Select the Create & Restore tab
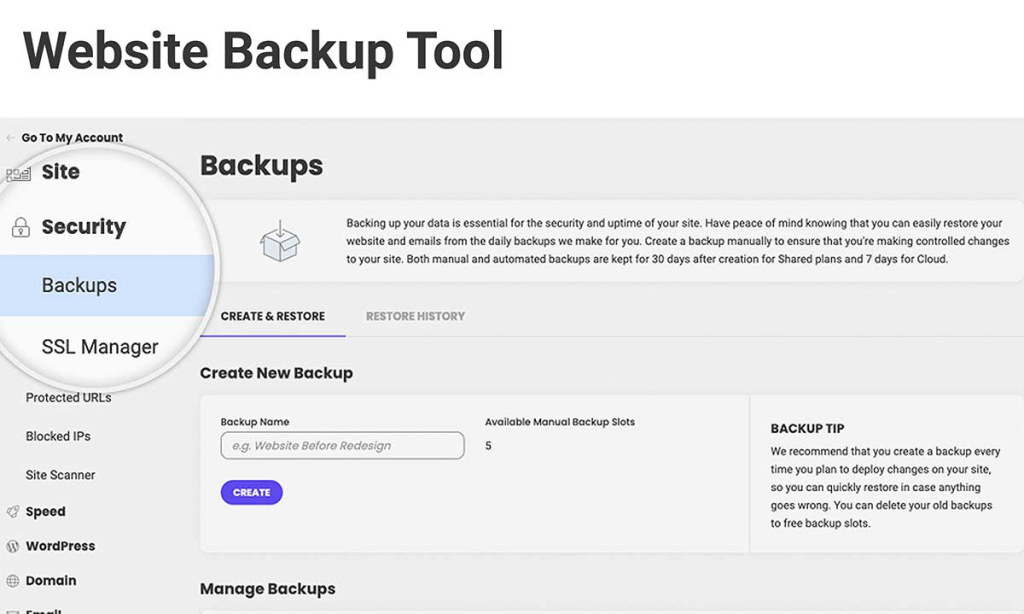Screen dimensions: 1024x614 coord(273,317)
